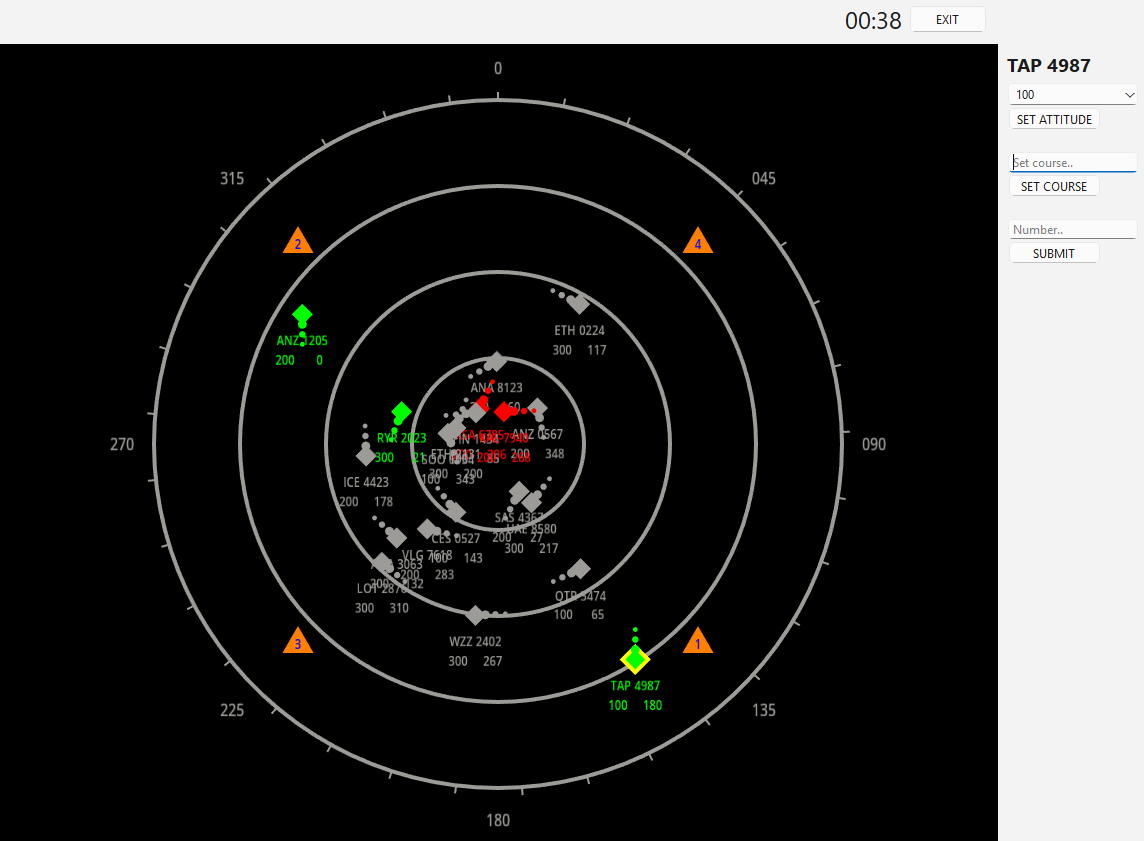Select the TAP 4987 yellow aircraft

tap(635, 660)
